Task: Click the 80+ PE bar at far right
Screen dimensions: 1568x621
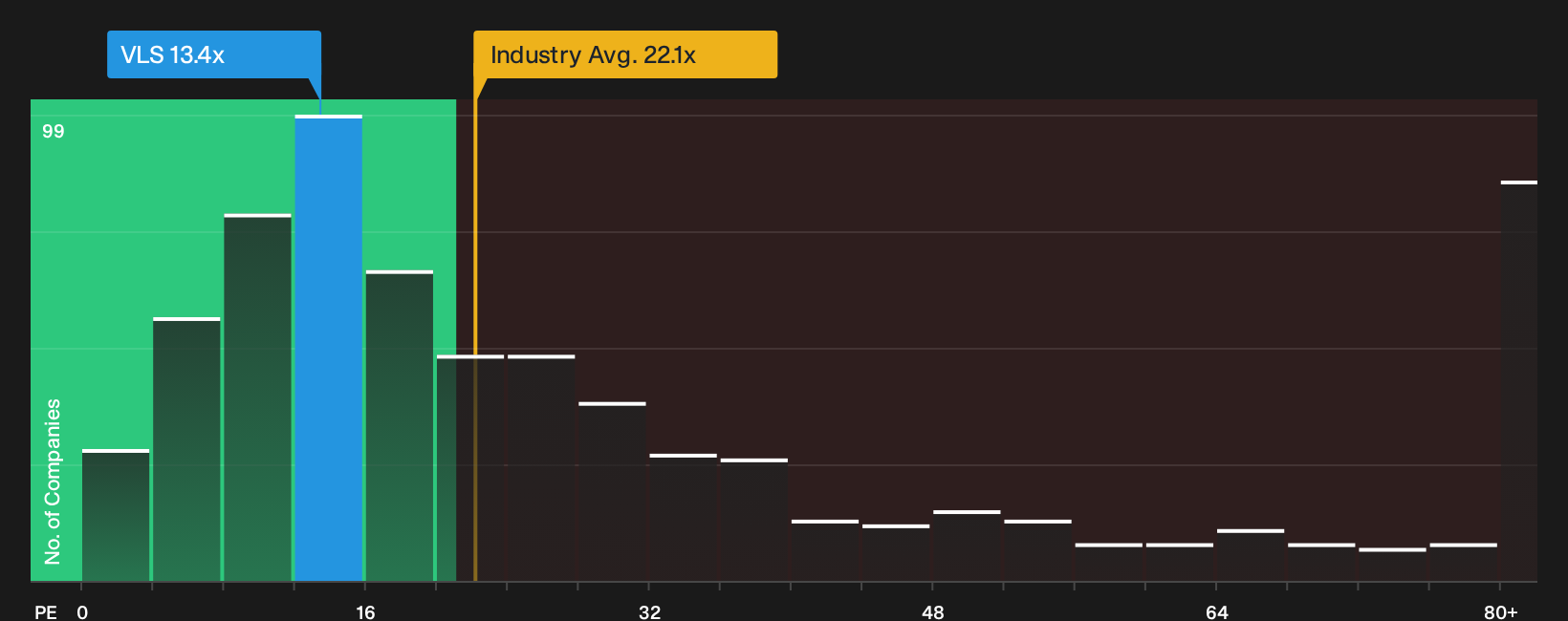Action: pyautogui.click(x=1518, y=380)
